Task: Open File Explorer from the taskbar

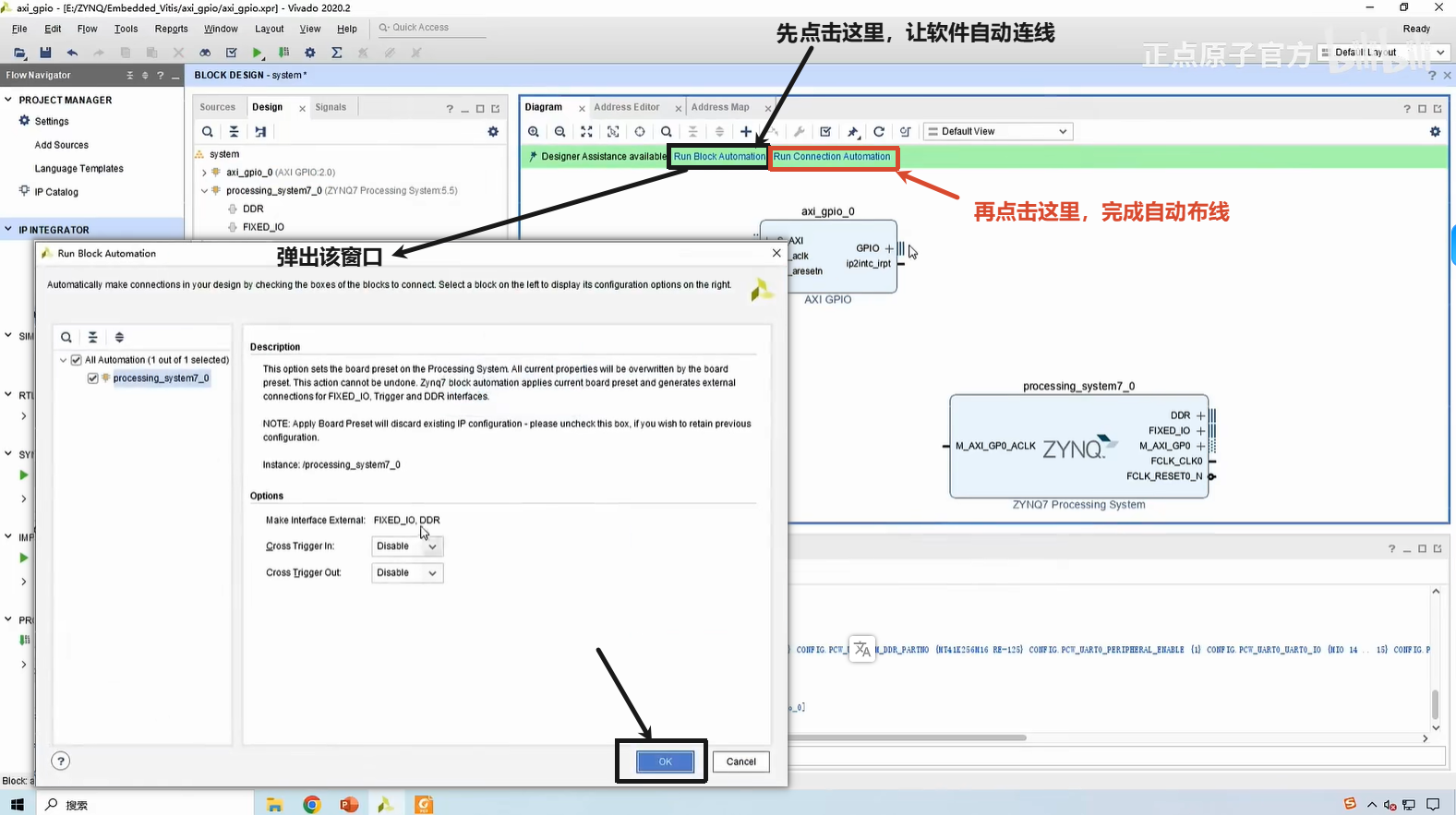Action: [274, 805]
